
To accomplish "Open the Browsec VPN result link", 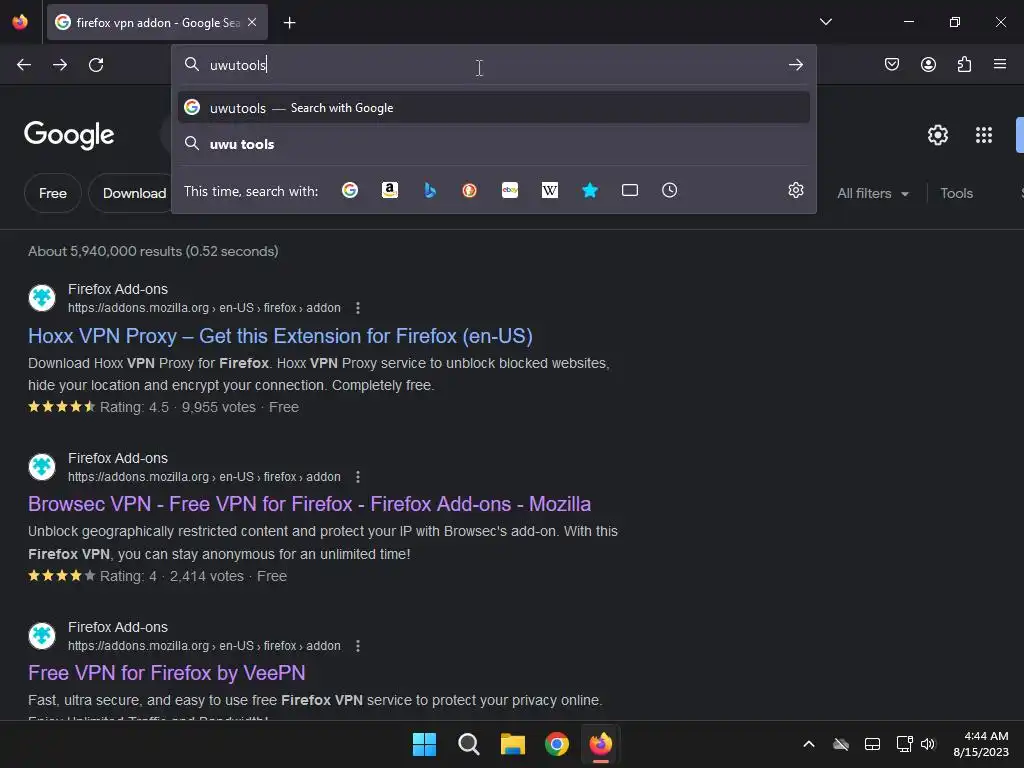I will [x=310, y=504].
